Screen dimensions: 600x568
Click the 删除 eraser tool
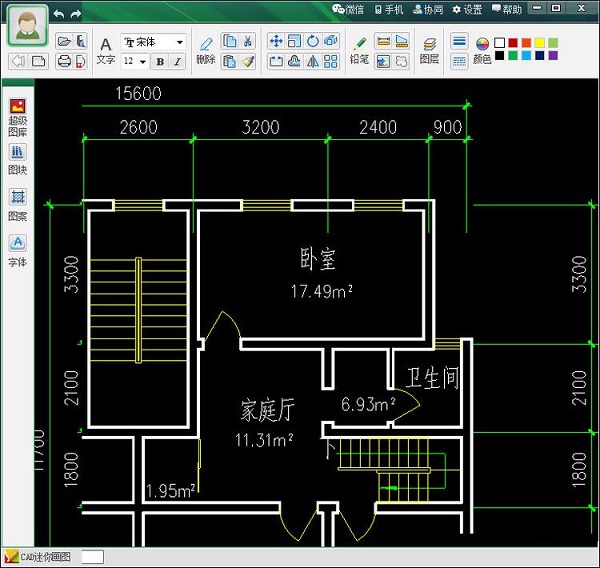(x=206, y=49)
